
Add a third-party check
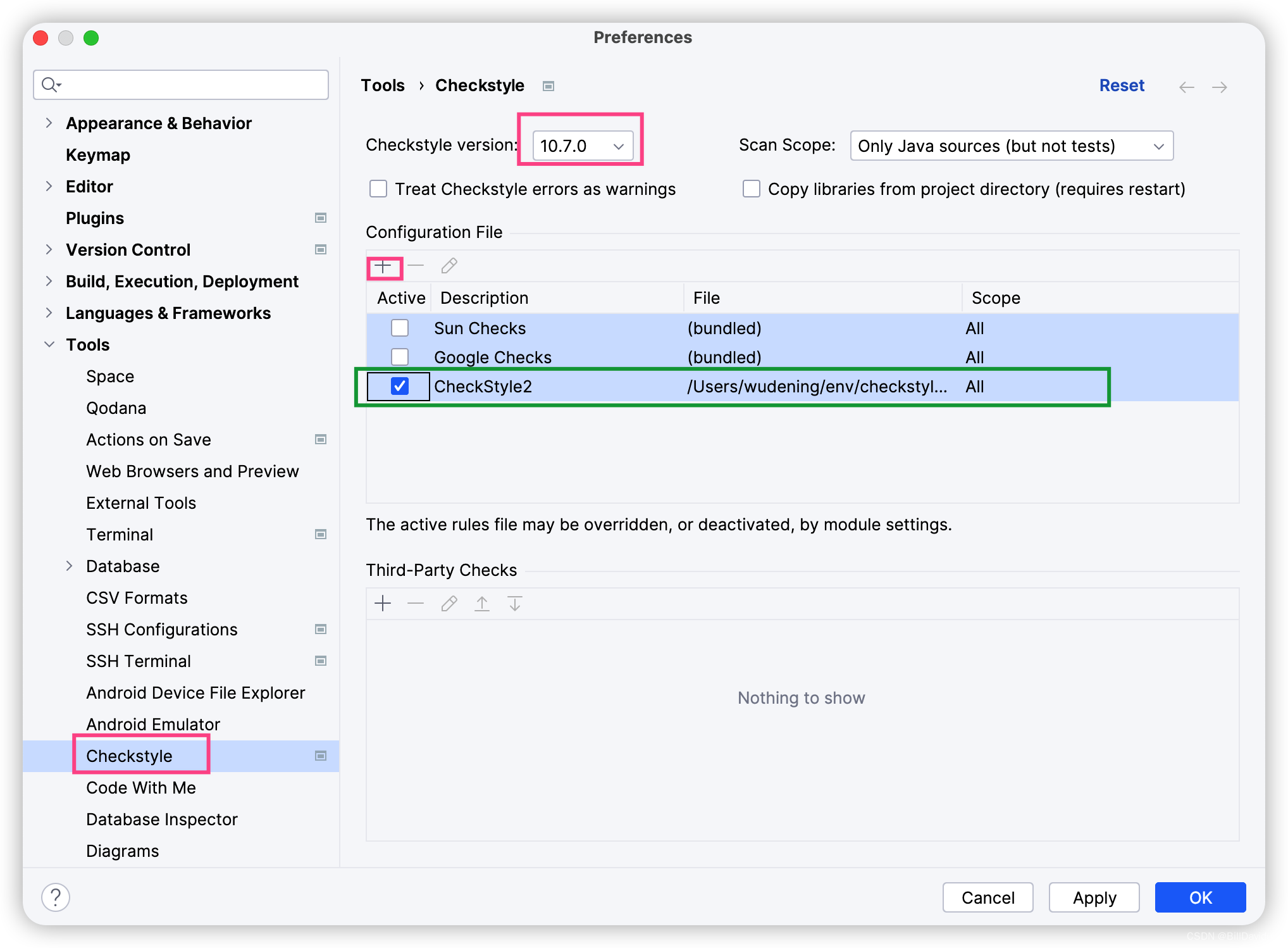(x=383, y=604)
